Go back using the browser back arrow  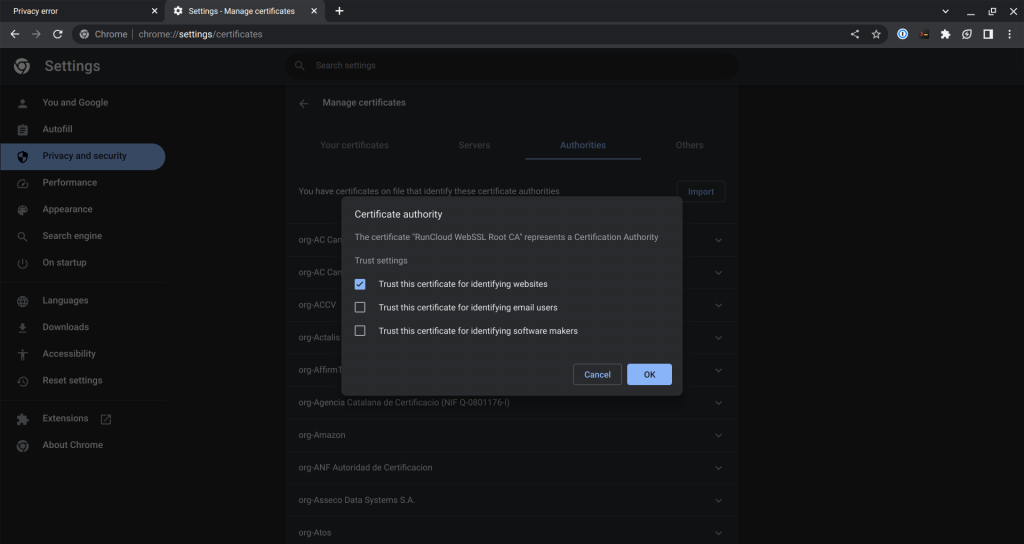pos(14,34)
